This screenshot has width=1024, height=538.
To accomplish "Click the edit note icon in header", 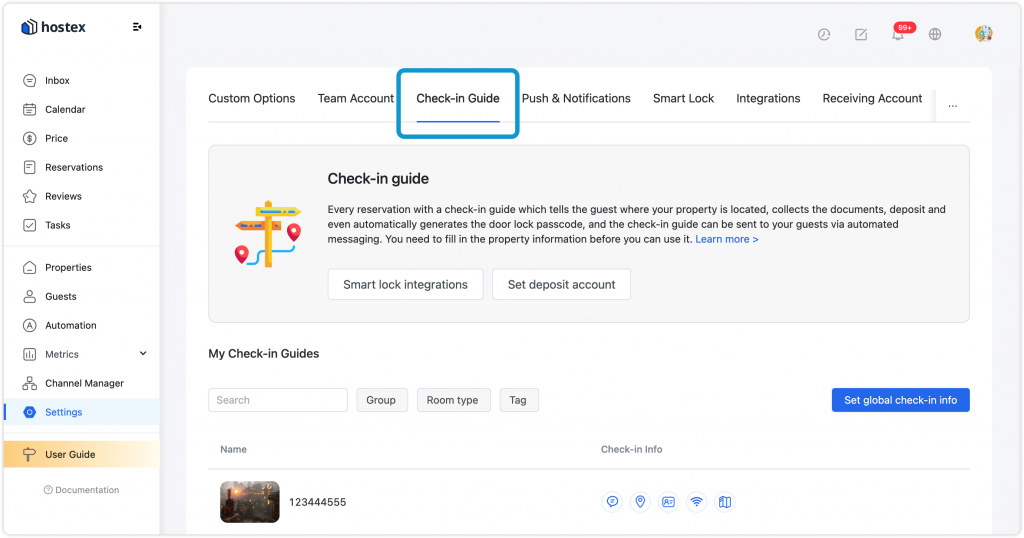I will point(861,35).
